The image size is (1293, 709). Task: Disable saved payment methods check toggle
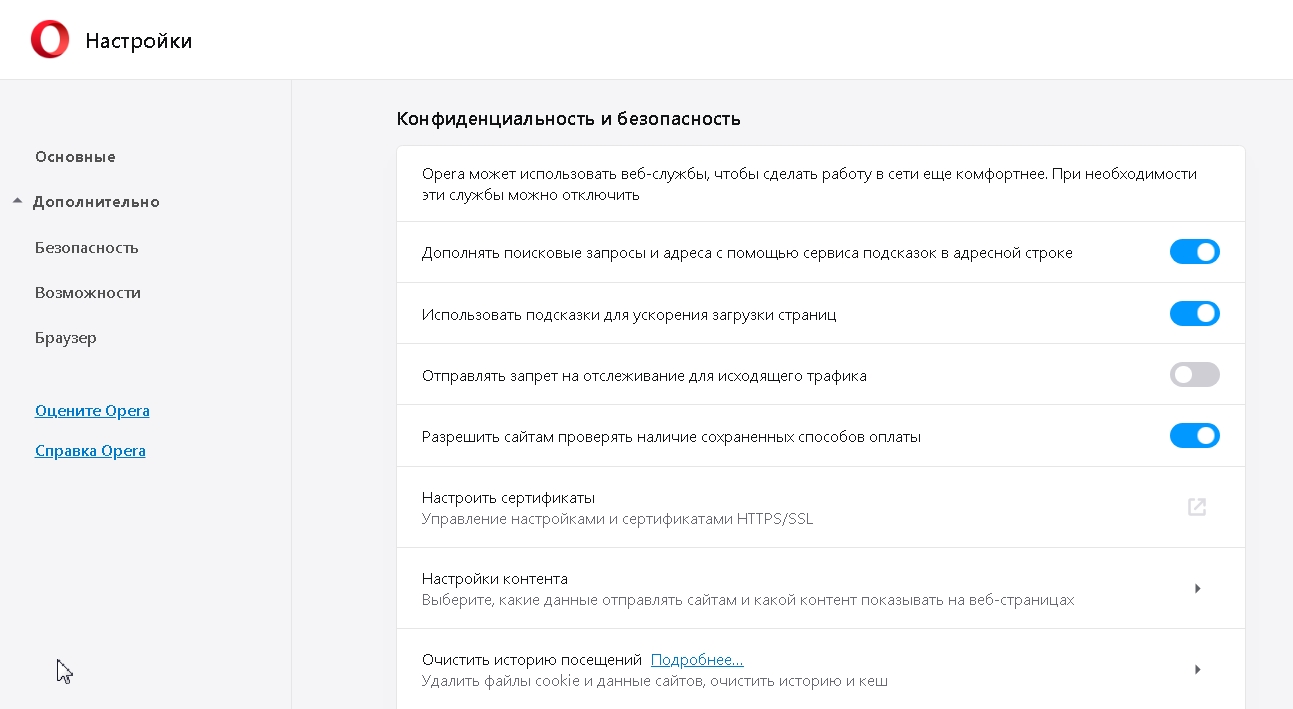click(x=1194, y=436)
